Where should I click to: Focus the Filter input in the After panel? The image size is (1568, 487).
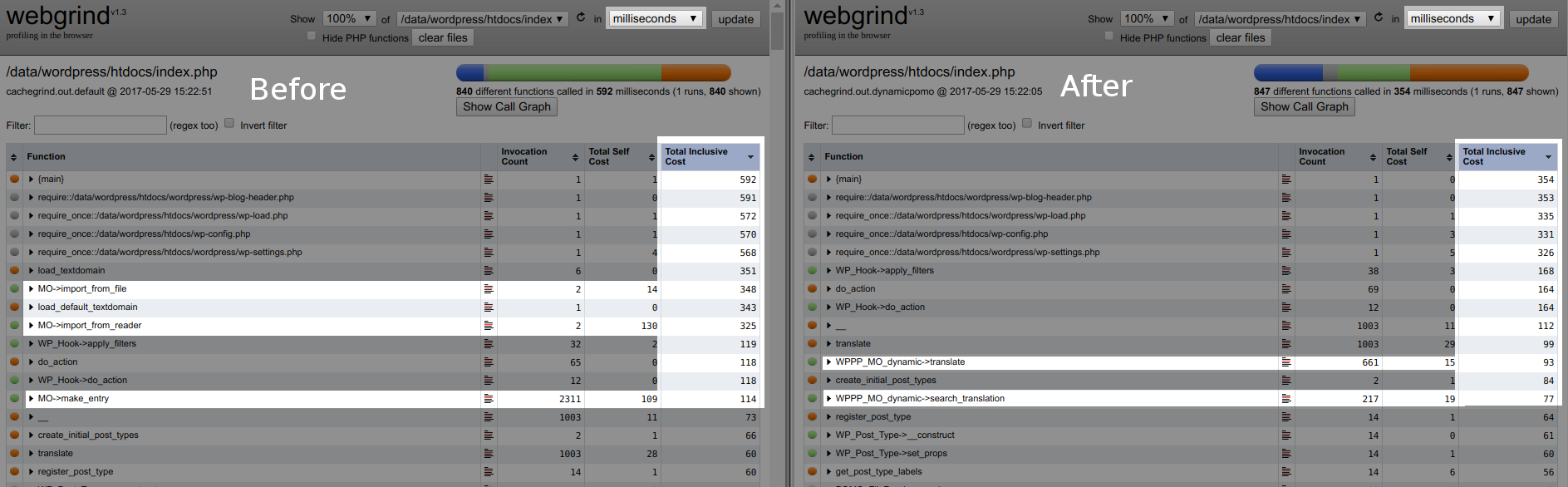898,125
